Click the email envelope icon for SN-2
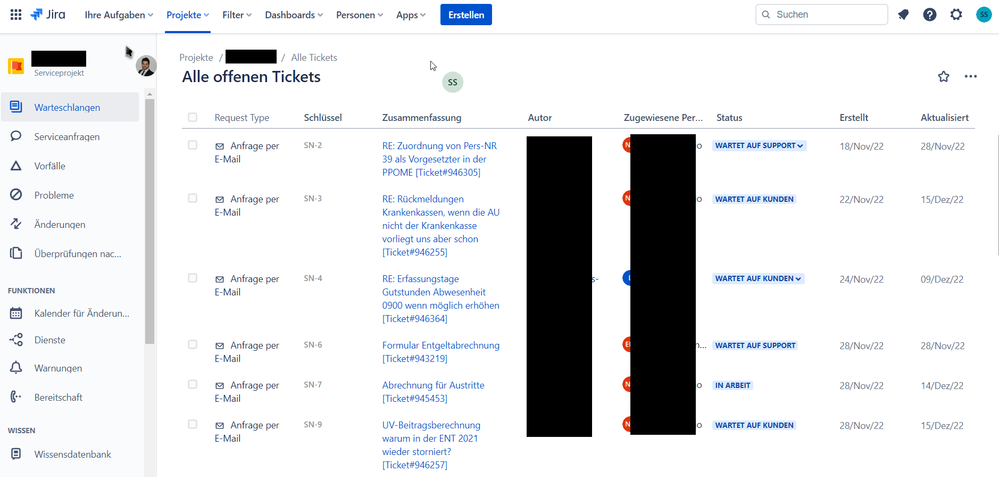 [x=220, y=146]
